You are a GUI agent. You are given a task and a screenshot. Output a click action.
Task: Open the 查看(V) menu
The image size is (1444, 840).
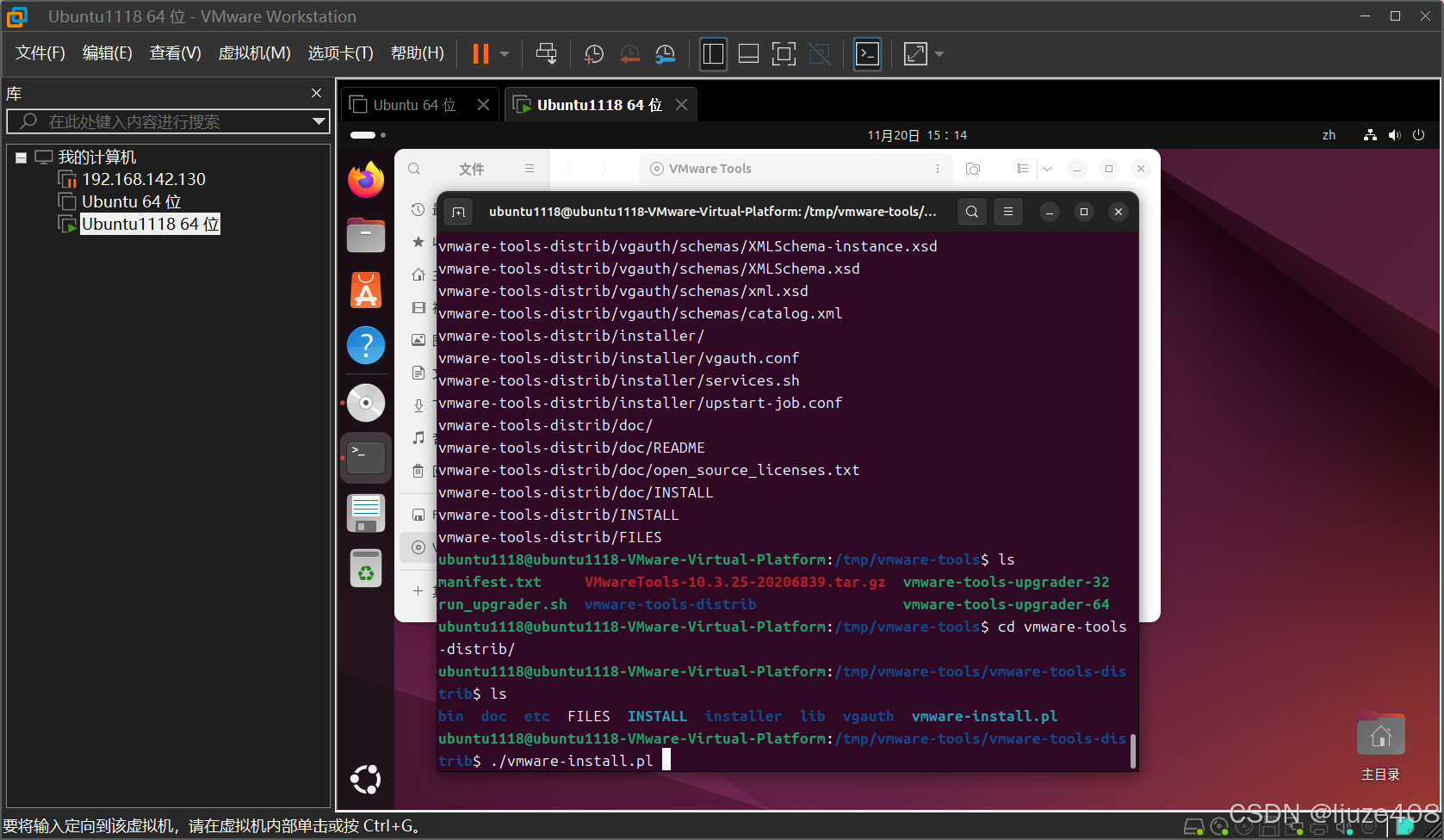pyautogui.click(x=176, y=53)
